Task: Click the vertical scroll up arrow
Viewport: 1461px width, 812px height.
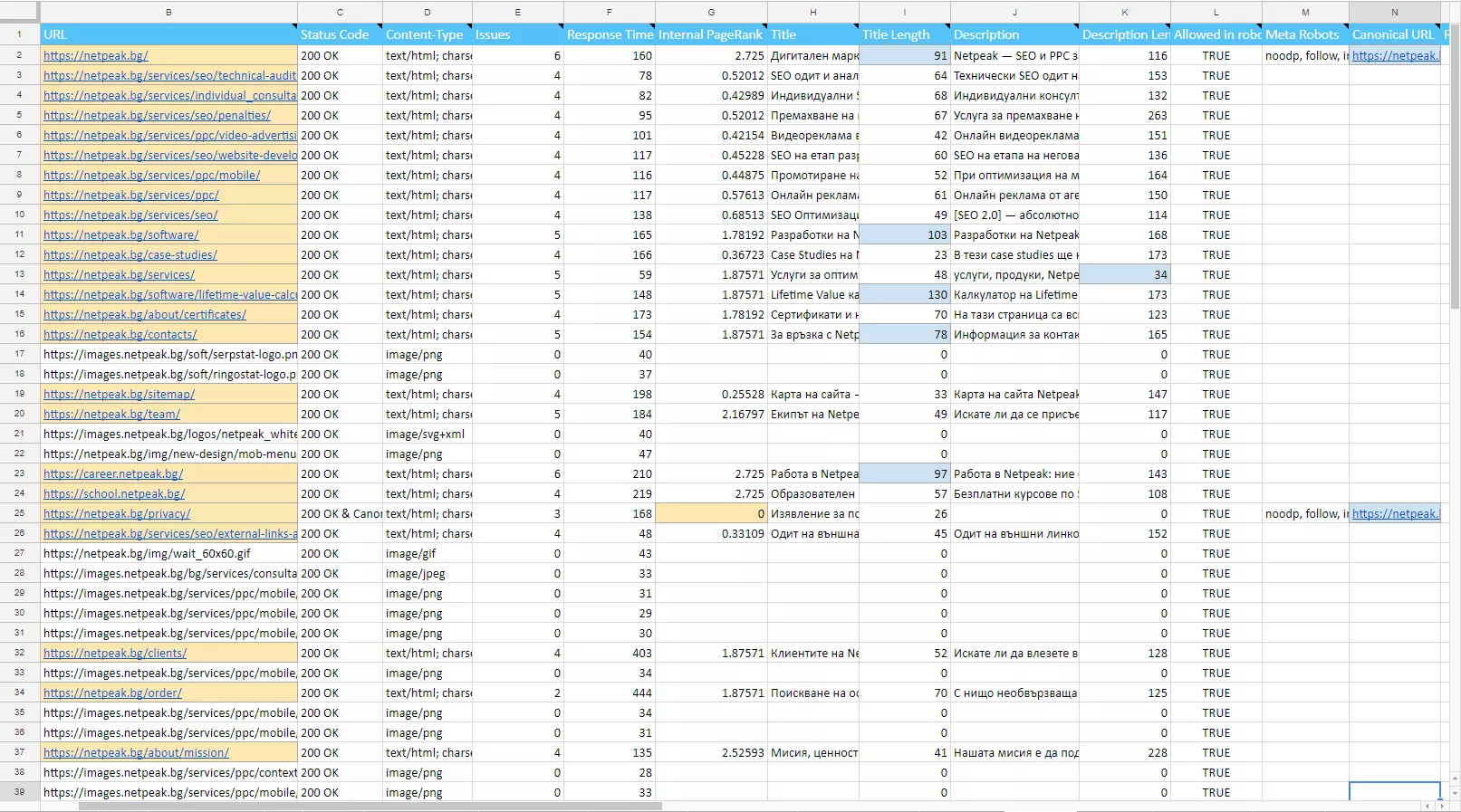Action: click(x=1455, y=778)
